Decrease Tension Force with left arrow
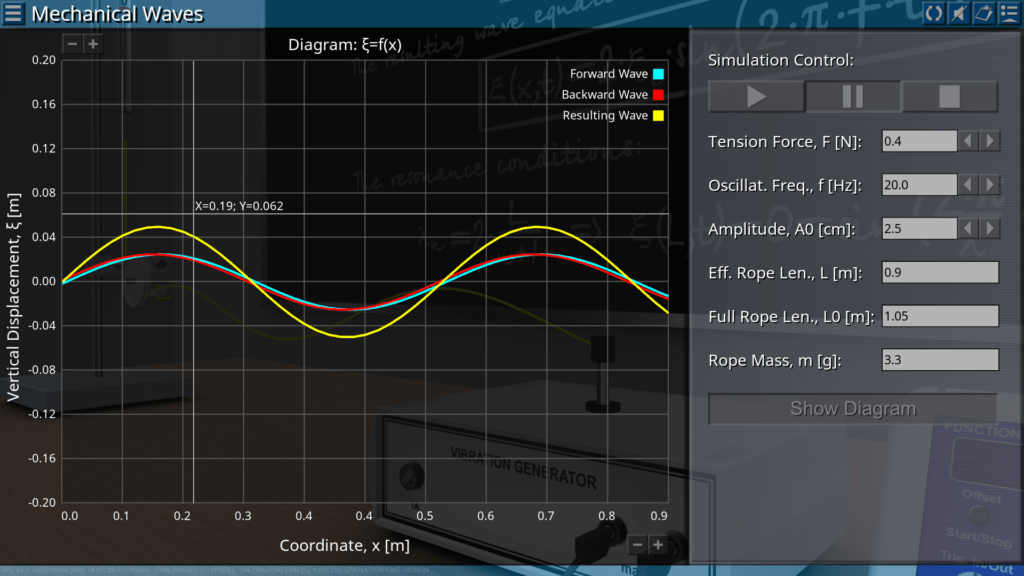The image size is (1024, 576). 968,141
